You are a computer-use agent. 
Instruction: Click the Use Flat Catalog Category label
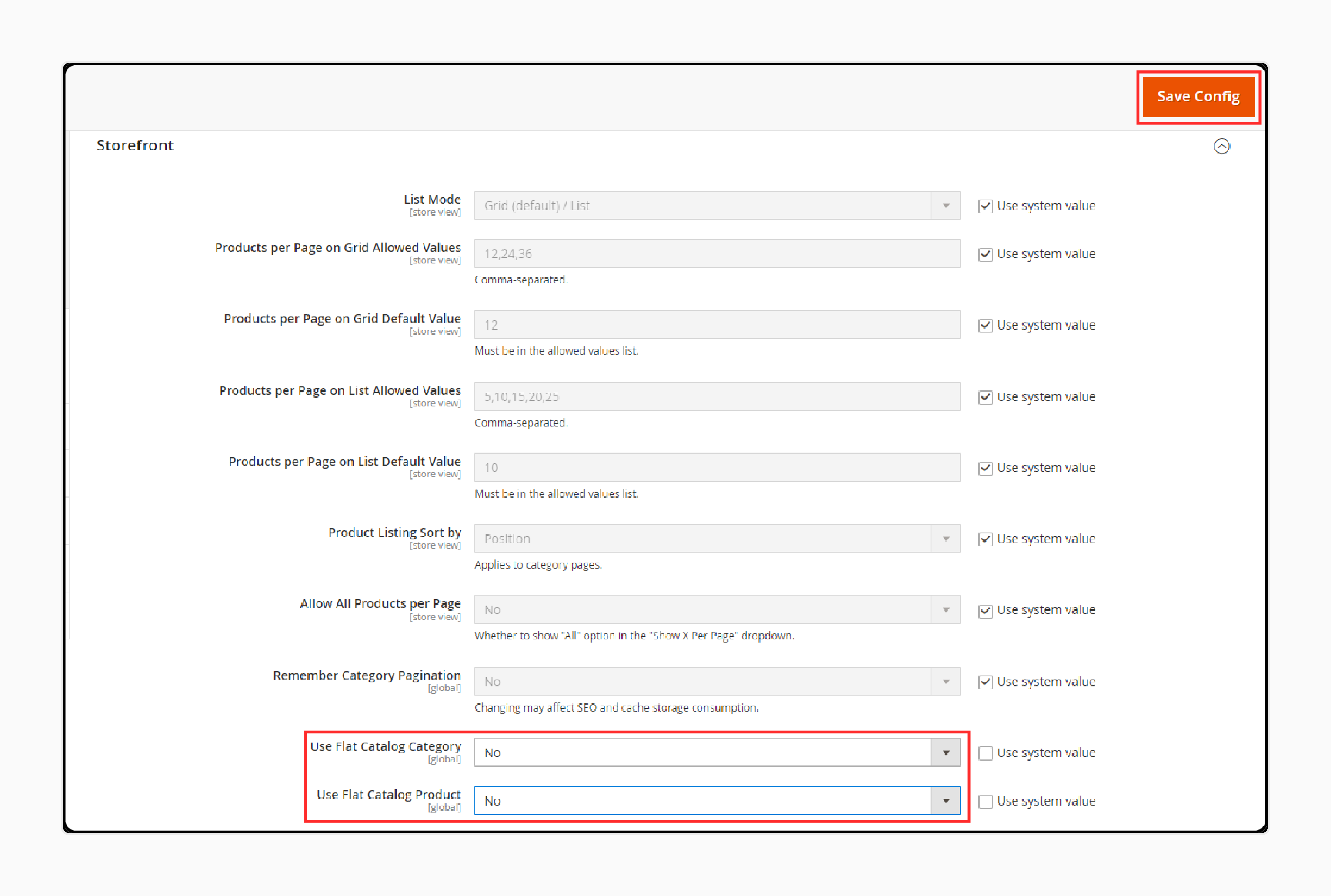[386, 747]
